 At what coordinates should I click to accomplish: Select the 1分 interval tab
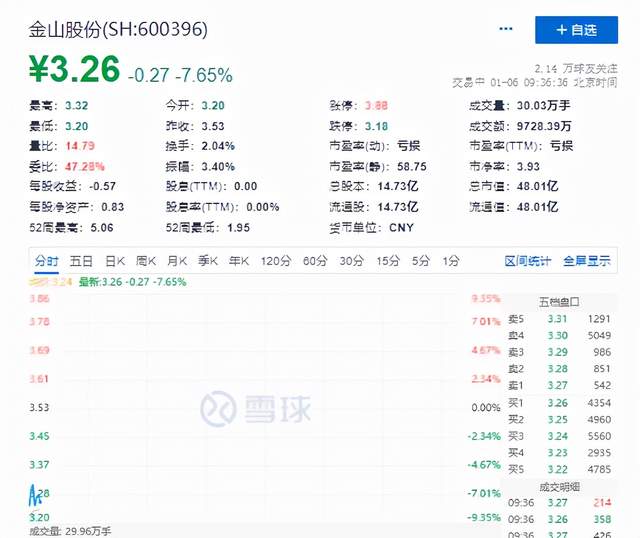[x=451, y=261]
